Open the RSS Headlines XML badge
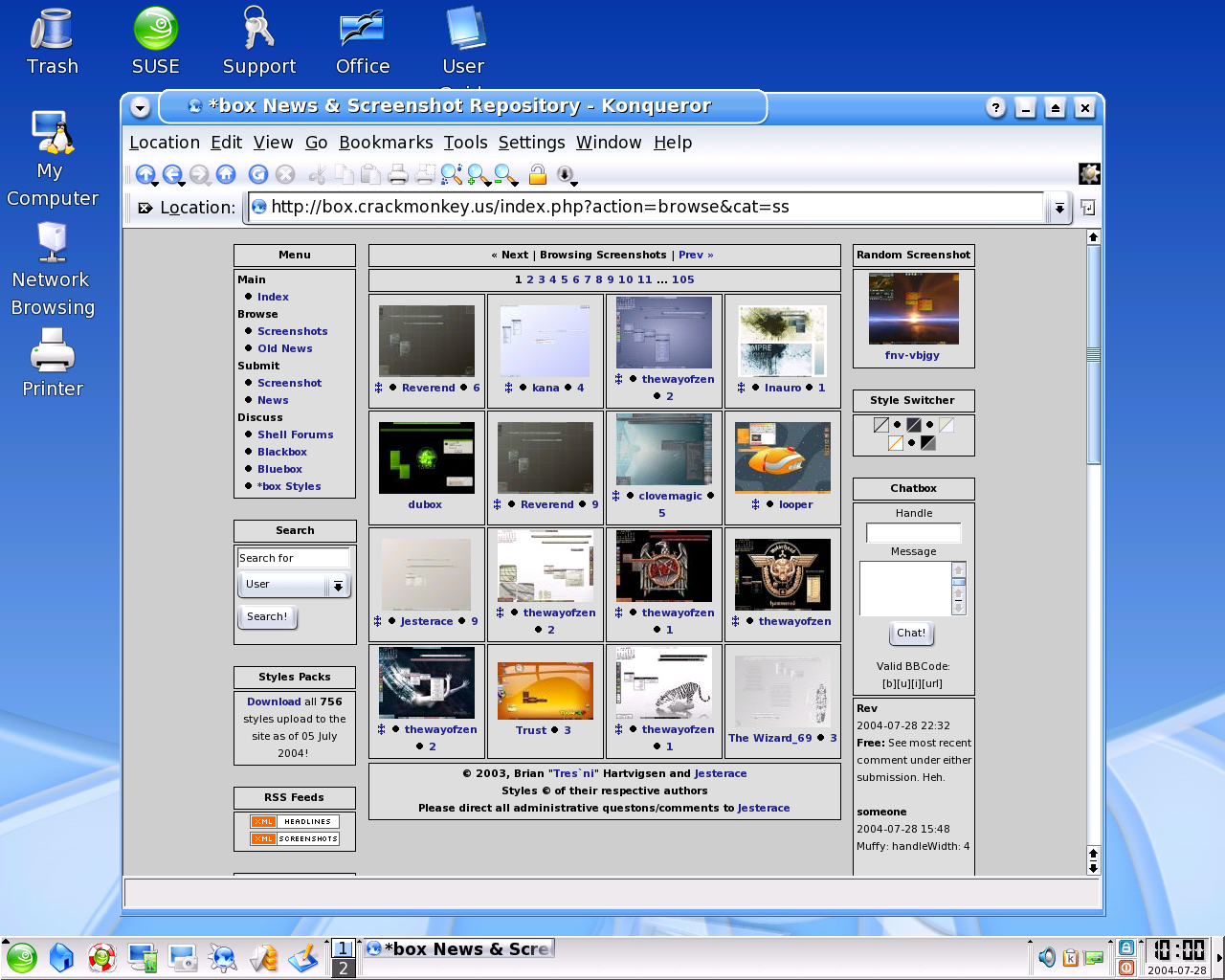Image resolution: width=1225 pixels, height=980 pixels. click(x=294, y=821)
